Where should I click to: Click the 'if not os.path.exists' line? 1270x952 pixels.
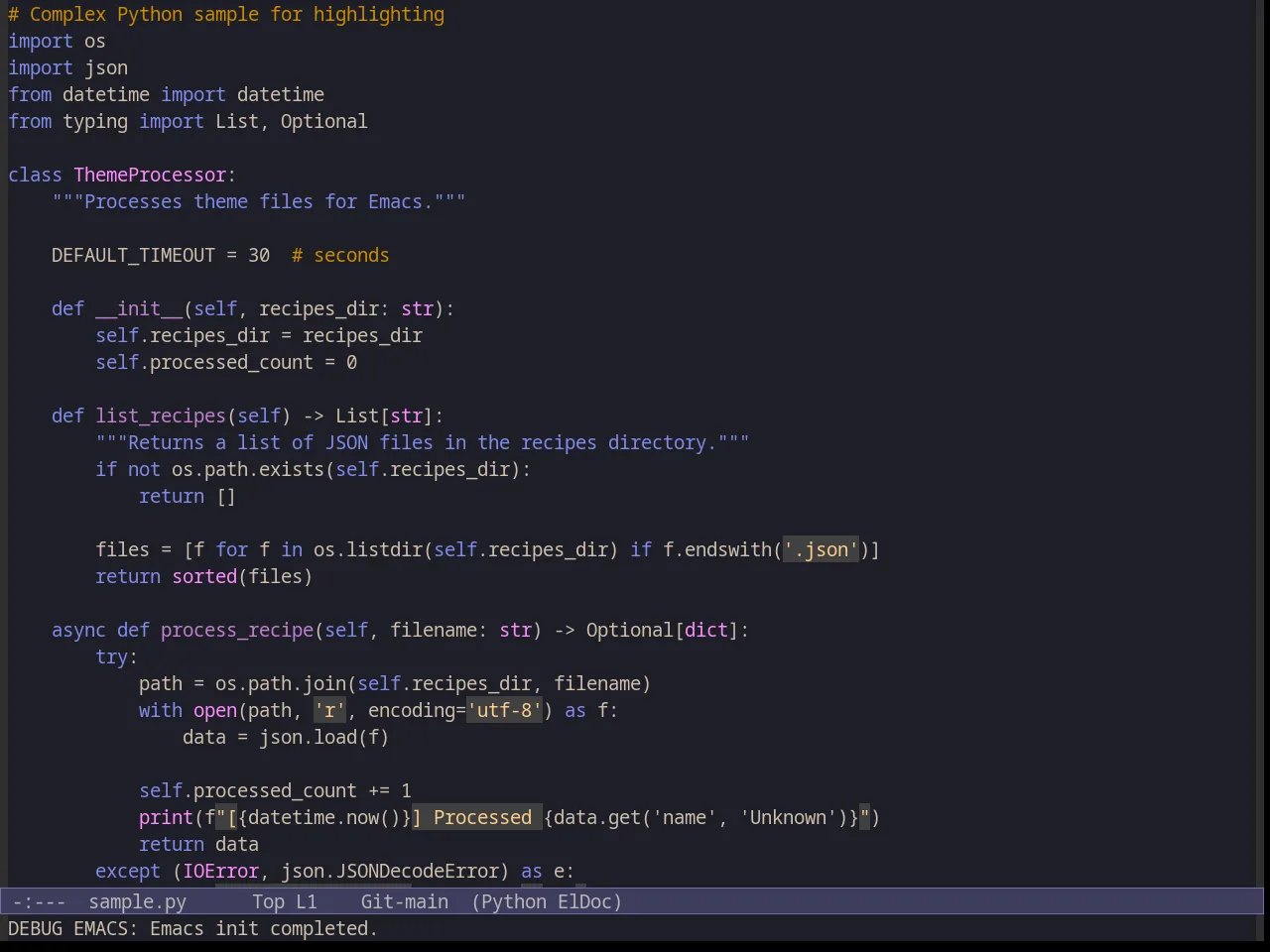314,469
